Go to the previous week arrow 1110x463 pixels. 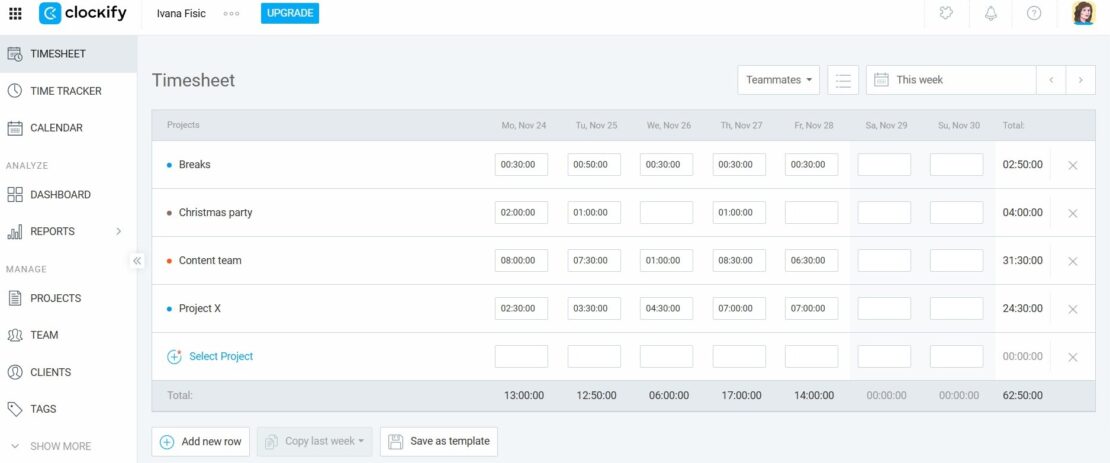click(x=1051, y=80)
